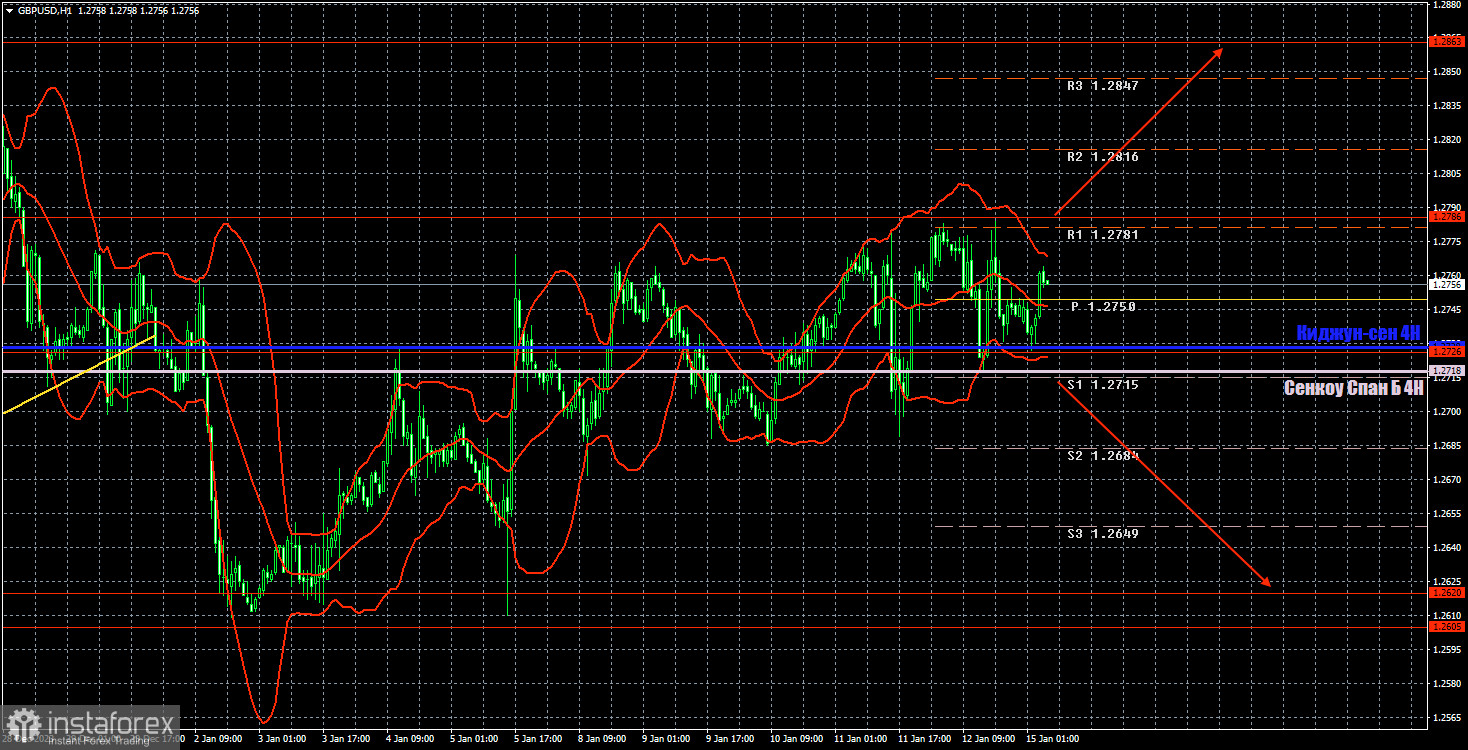
Task: Select the S3 1.2649 pivot label
Action: (1102, 534)
